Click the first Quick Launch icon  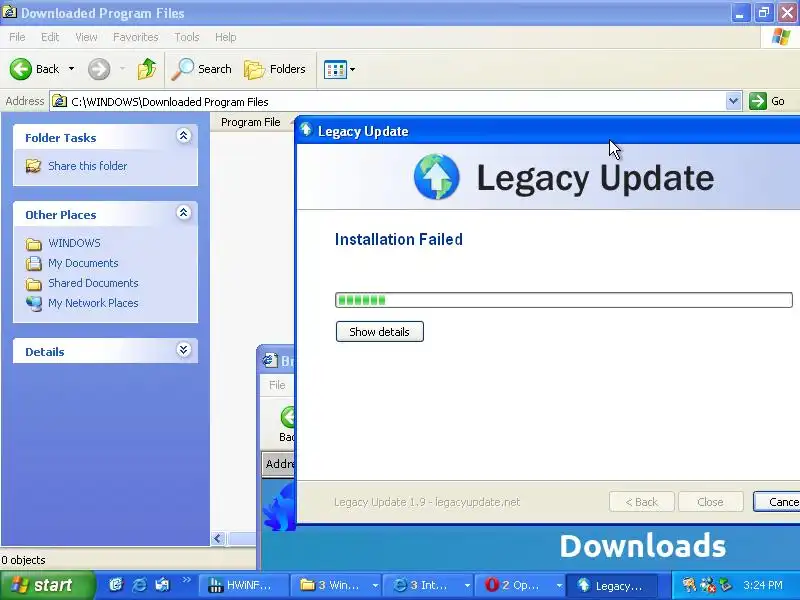click(117, 585)
